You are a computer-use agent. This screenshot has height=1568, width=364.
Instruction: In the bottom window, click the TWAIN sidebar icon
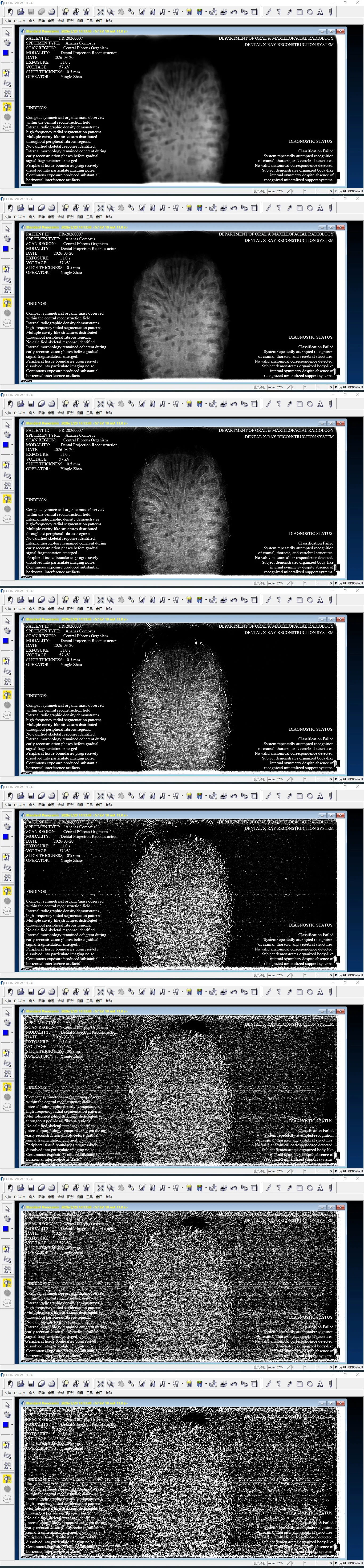7,1499
